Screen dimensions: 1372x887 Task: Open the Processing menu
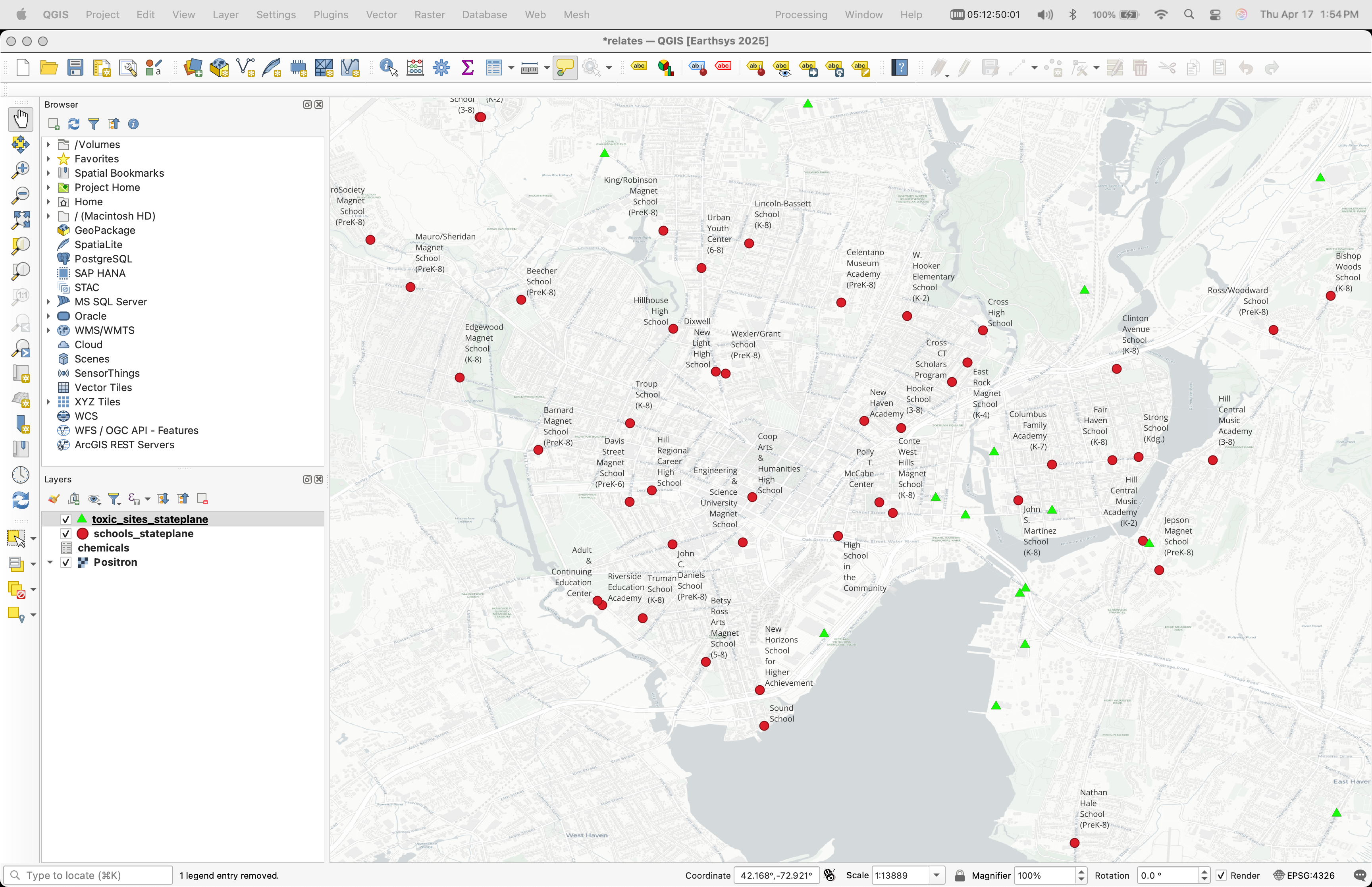pos(800,14)
